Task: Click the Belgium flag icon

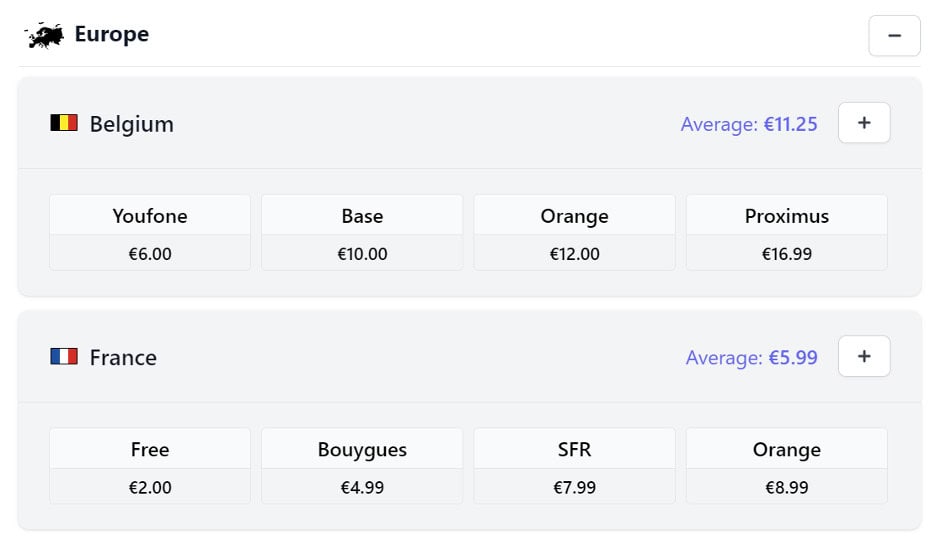Action: point(64,123)
